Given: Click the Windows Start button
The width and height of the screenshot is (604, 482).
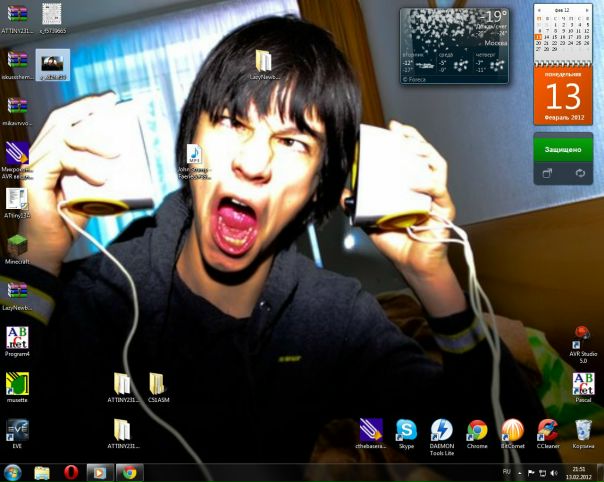Looking at the screenshot, I should click(x=13, y=472).
